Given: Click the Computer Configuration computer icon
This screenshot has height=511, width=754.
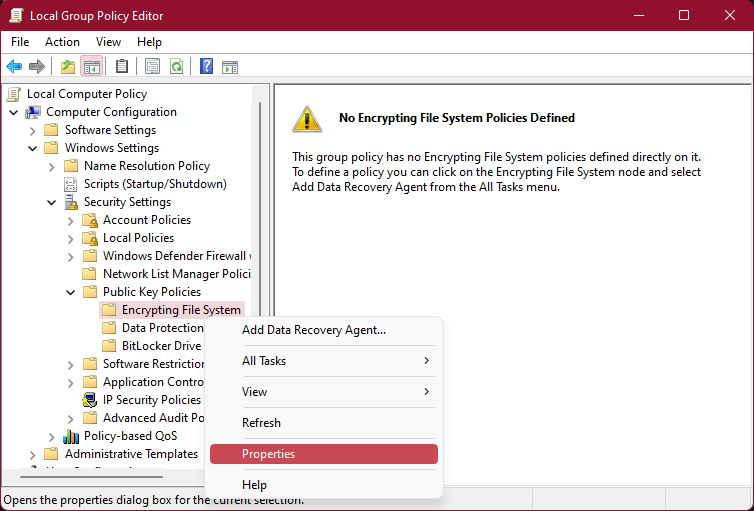Looking at the screenshot, I should point(33,112).
